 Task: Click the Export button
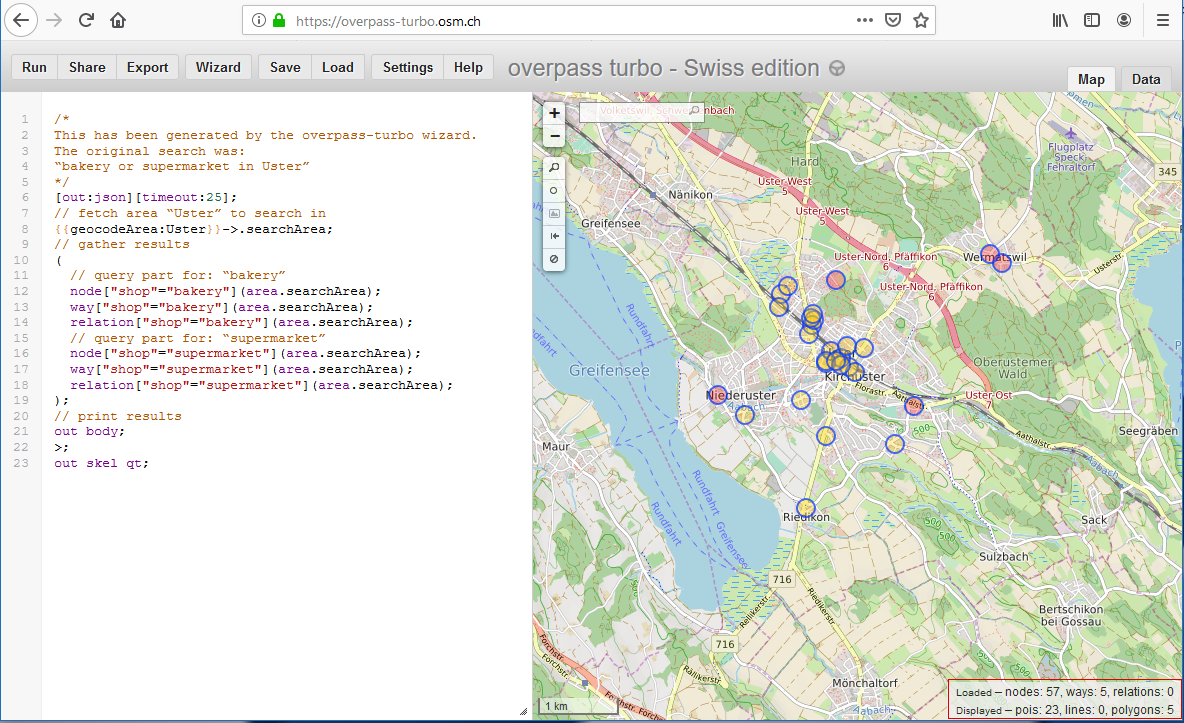[147, 67]
